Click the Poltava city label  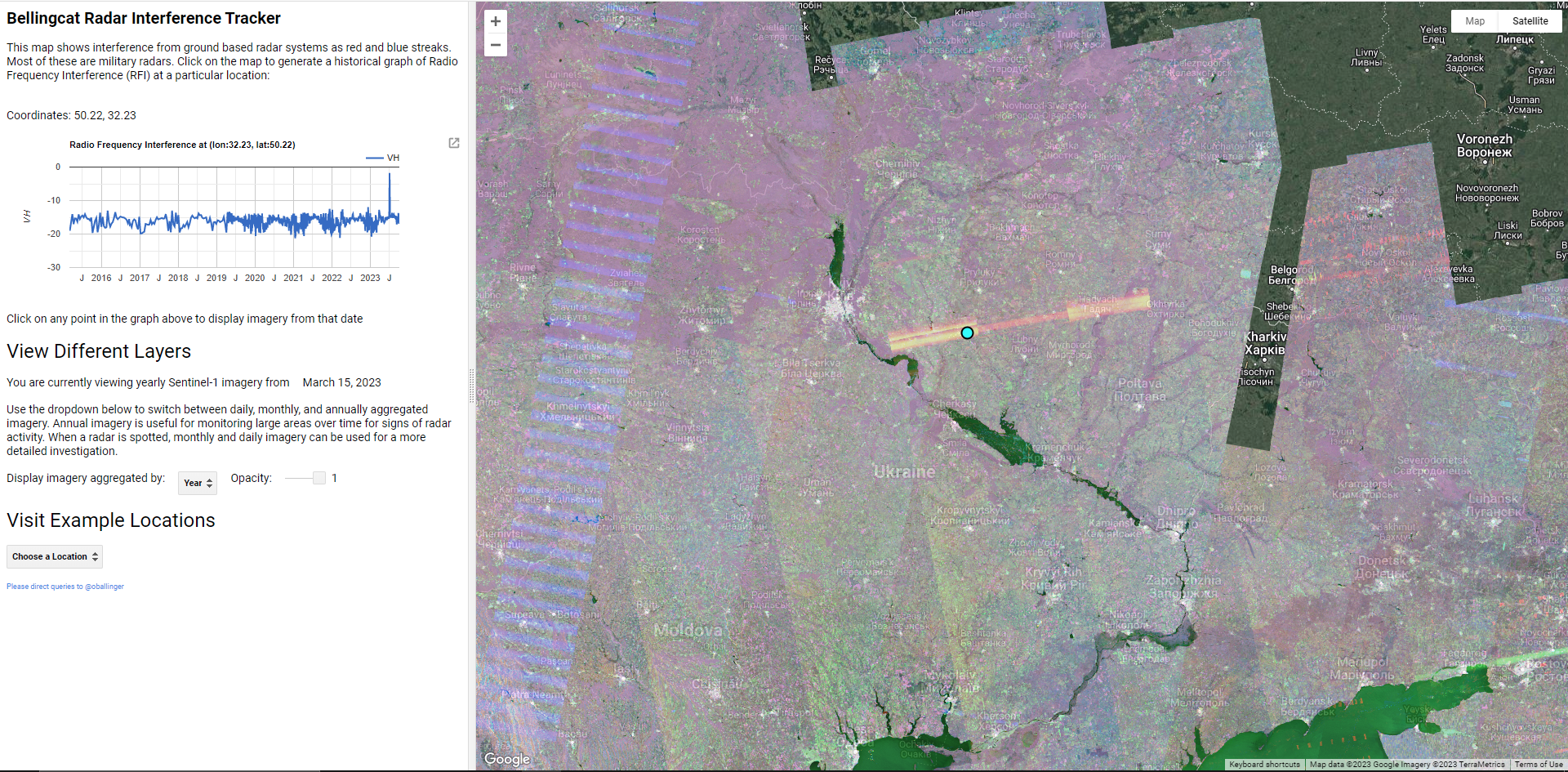[x=1141, y=390]
